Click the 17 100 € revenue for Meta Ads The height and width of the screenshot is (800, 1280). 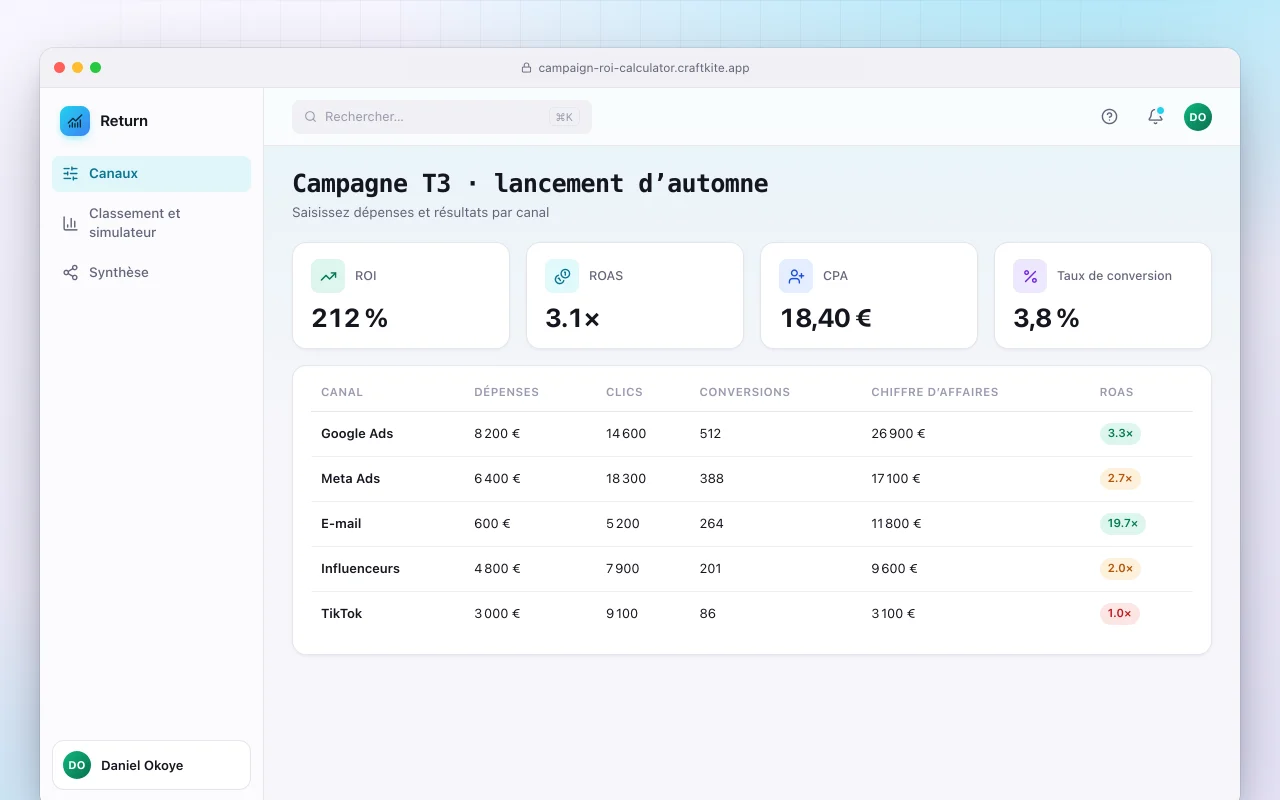point(896,479)
